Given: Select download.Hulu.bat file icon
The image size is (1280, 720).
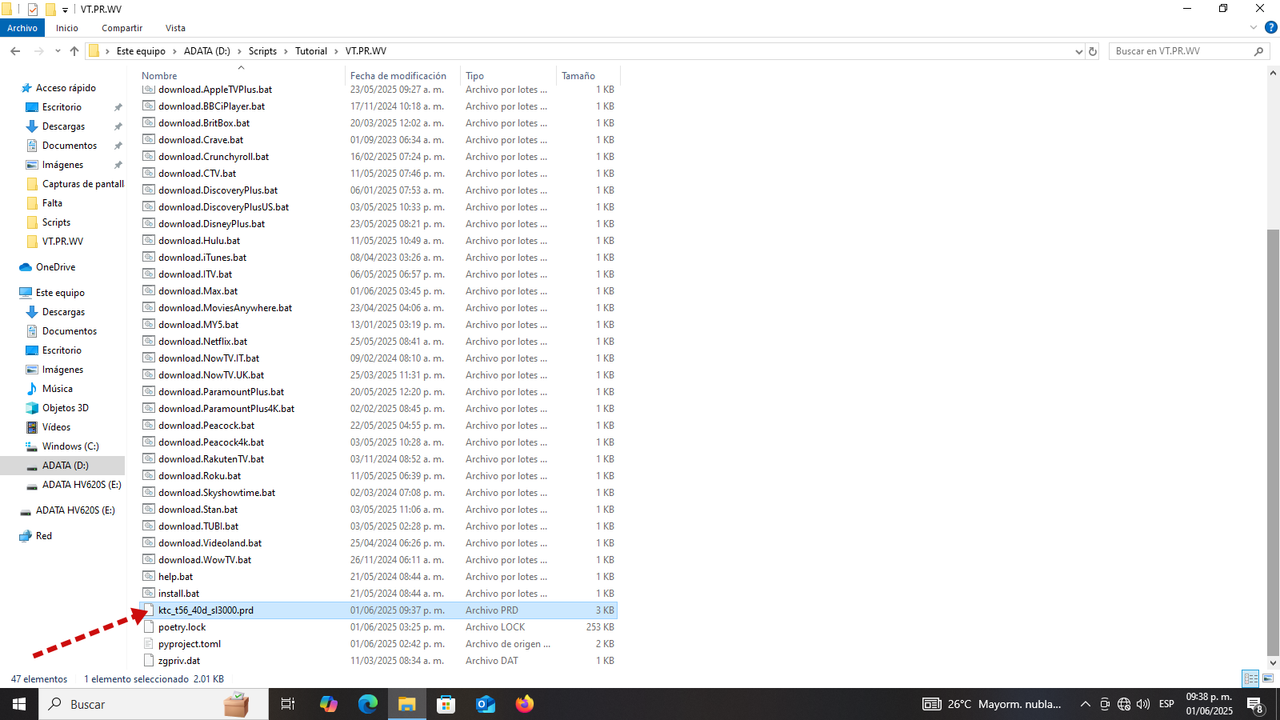Looking at the screenshot, I should (148, 240).
